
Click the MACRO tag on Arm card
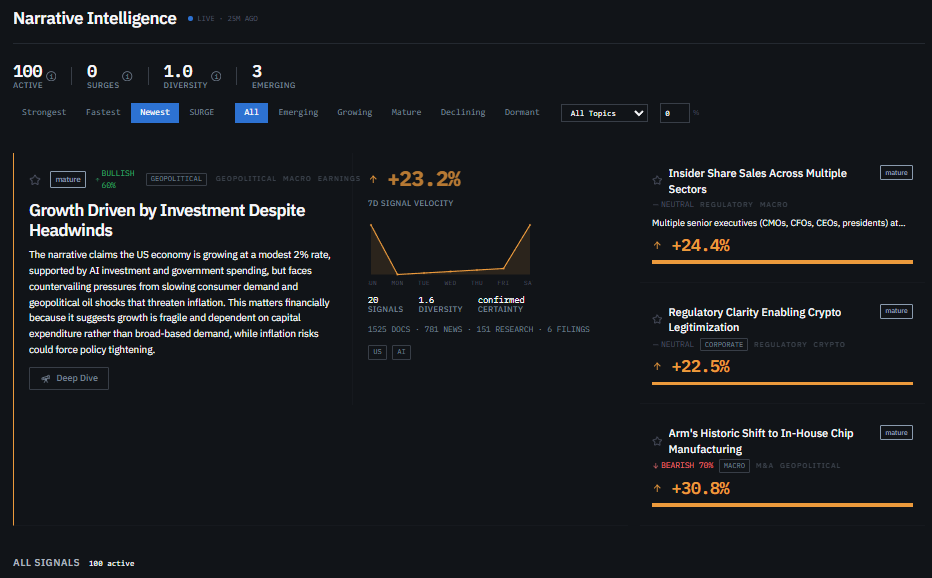click(x=734, y=466)
